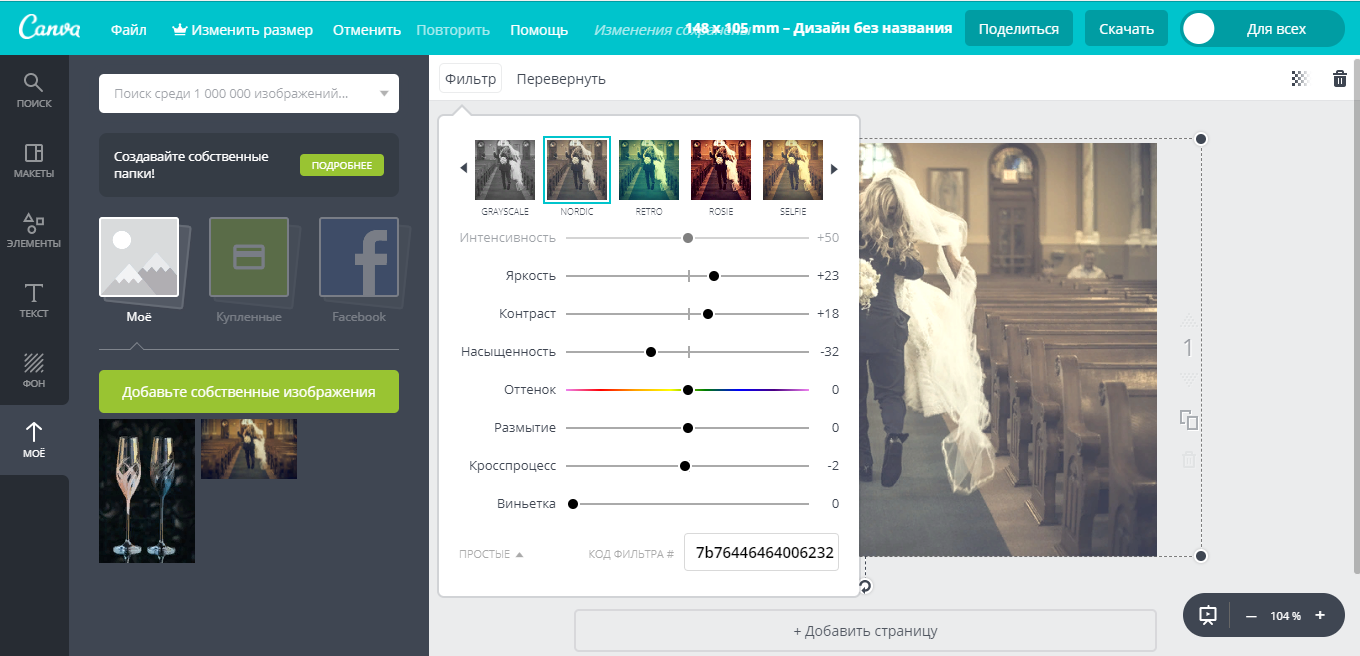Open the Помощь menu
Viewport: 1360px width, 656px height.
point(538,30)
